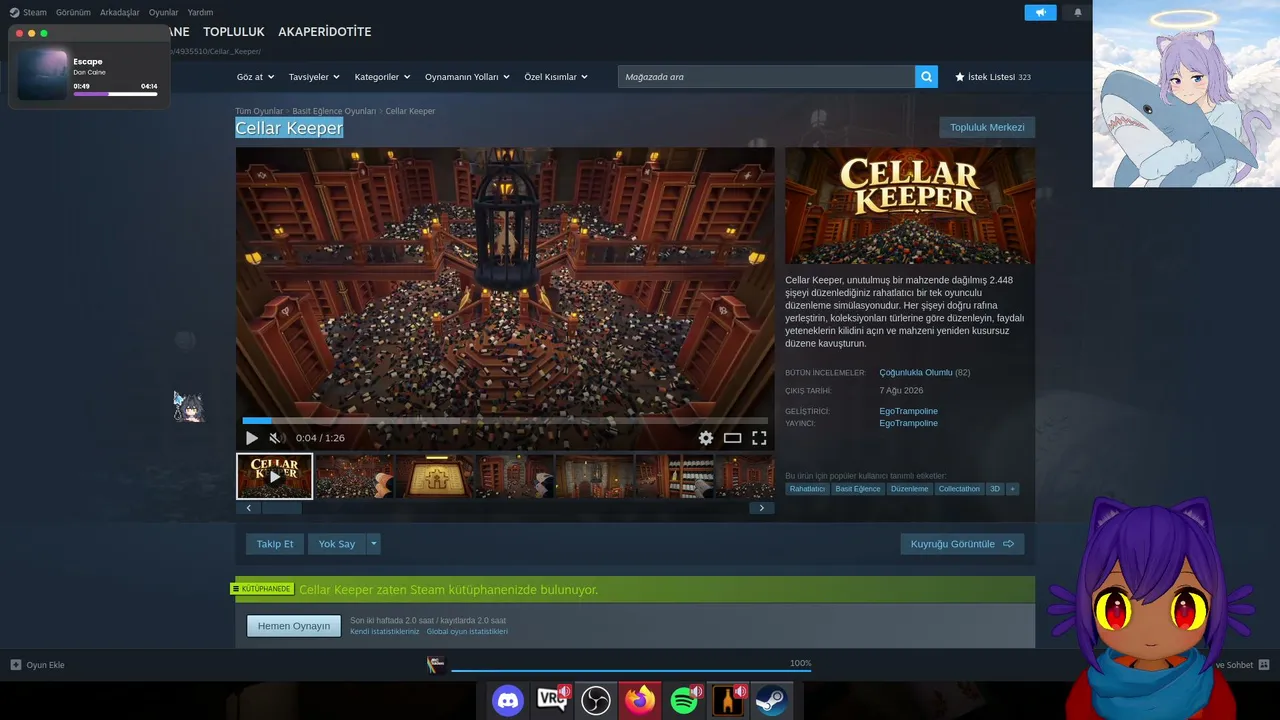1280x720 pixels.
Task: Open the Steam announcements megaphone button
Action: pos(1041,13)
